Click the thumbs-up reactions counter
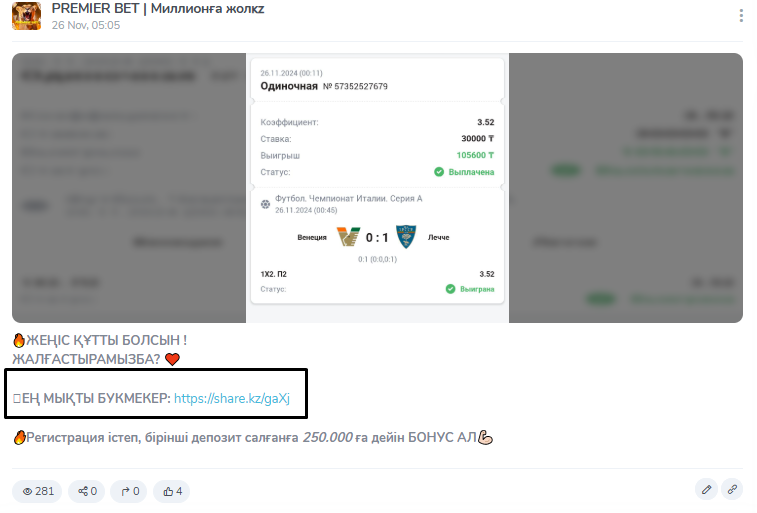This screenshot has width=757, height=513. point(171,491)
